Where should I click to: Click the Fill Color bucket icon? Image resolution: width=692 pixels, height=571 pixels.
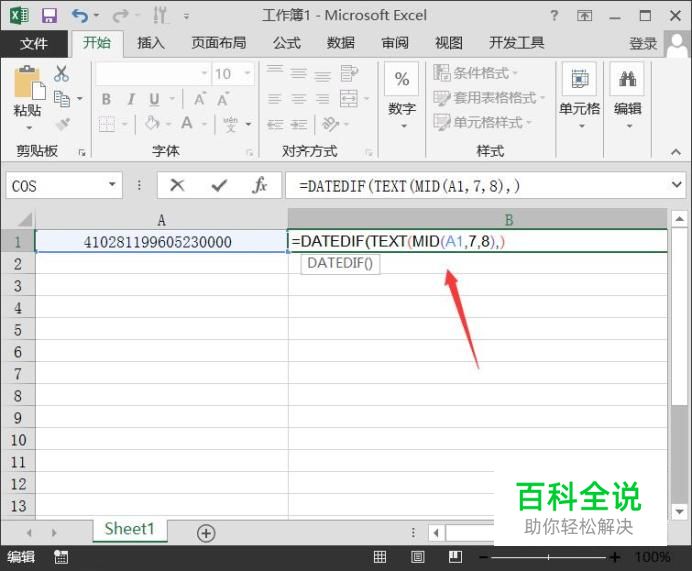[x=152, y=123]
